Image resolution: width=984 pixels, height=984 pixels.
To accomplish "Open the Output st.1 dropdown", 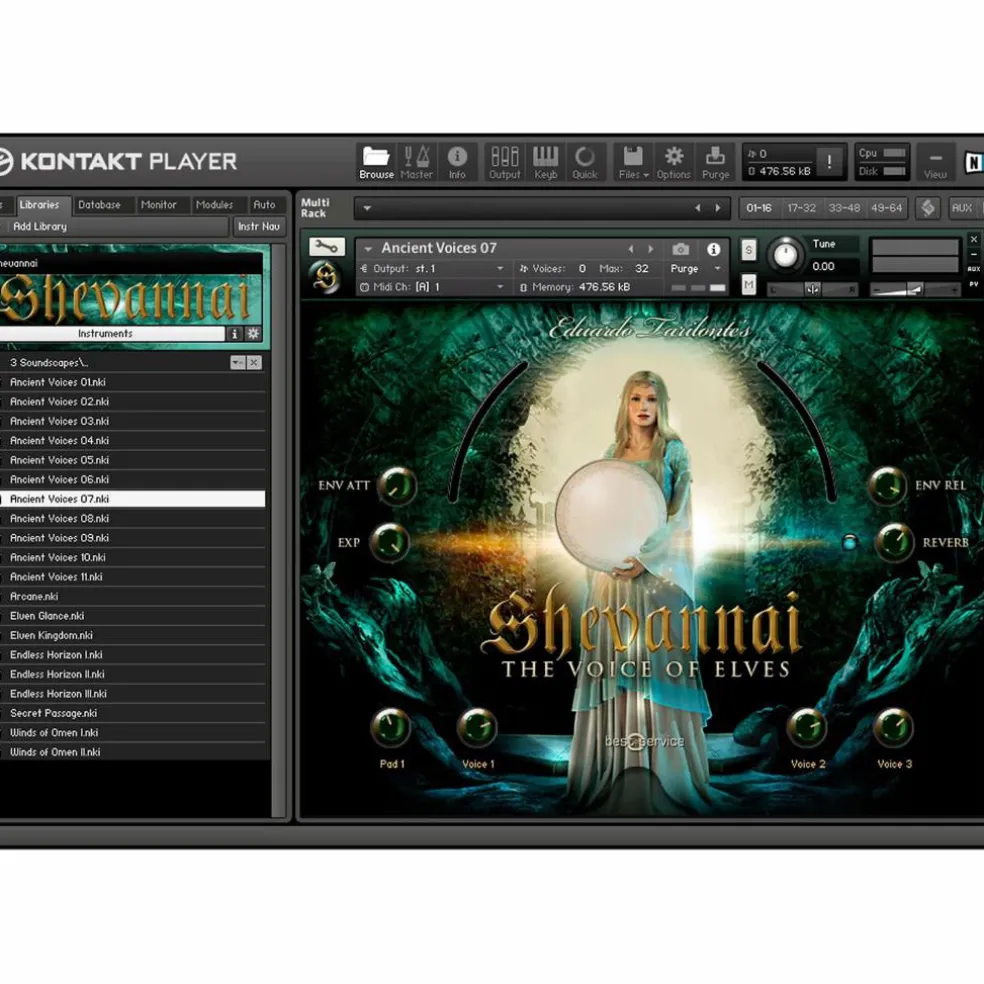I will tap(500, 269).
